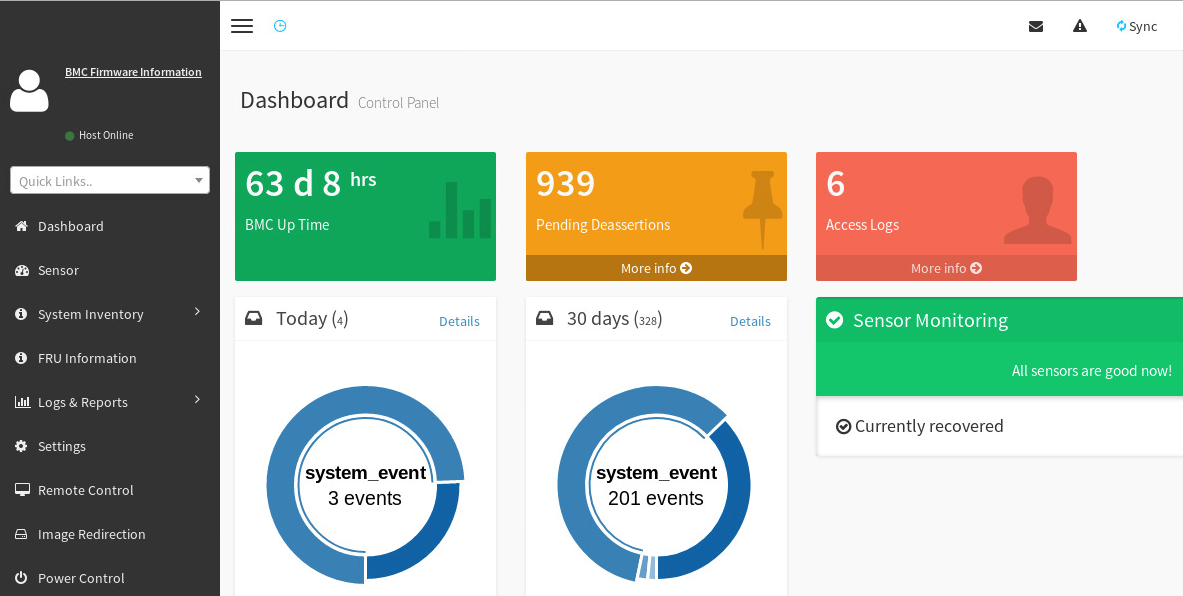Click the Remote Control monitor icon
The width and height of the screenshot is (1183, 596).
(21, 490)
